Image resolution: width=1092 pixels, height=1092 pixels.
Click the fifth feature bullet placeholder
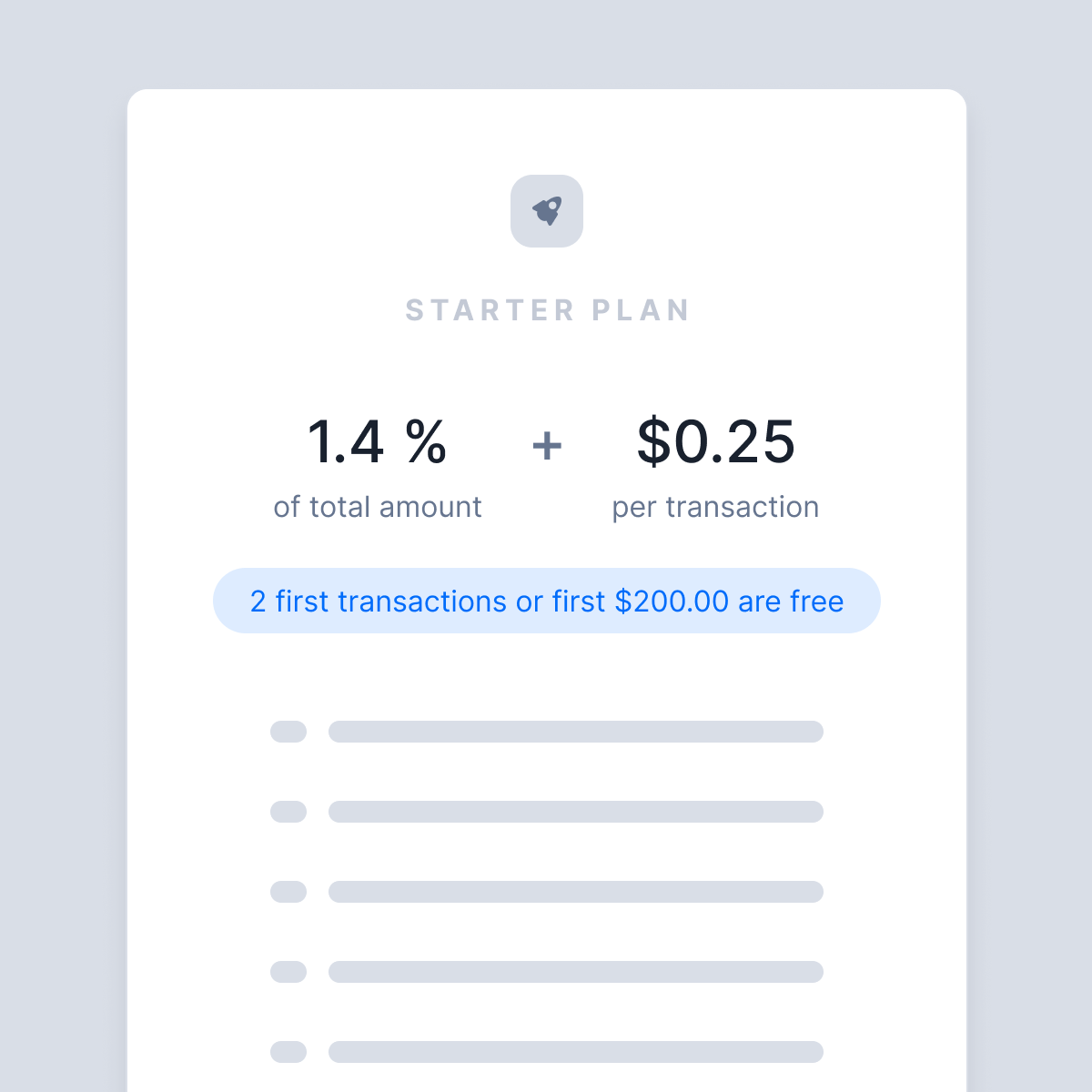(288, 1052)
